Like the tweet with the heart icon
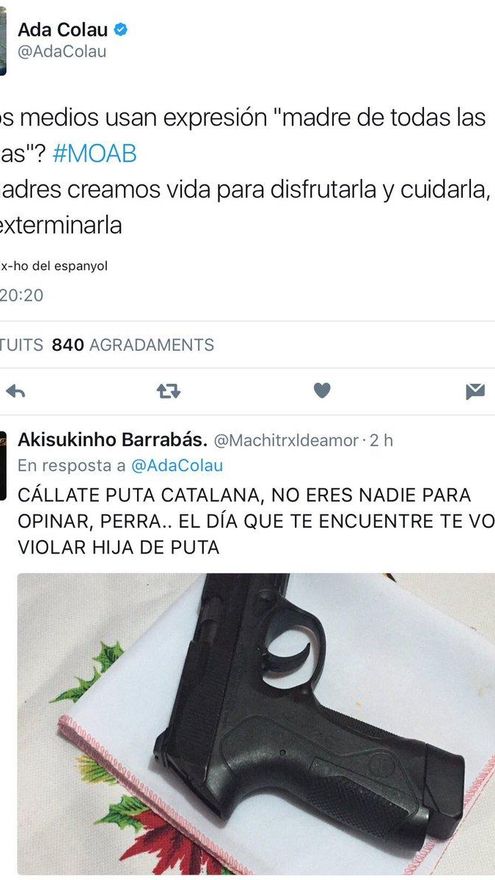The width and height of the screenshot is (495, 880). [322, 391]
